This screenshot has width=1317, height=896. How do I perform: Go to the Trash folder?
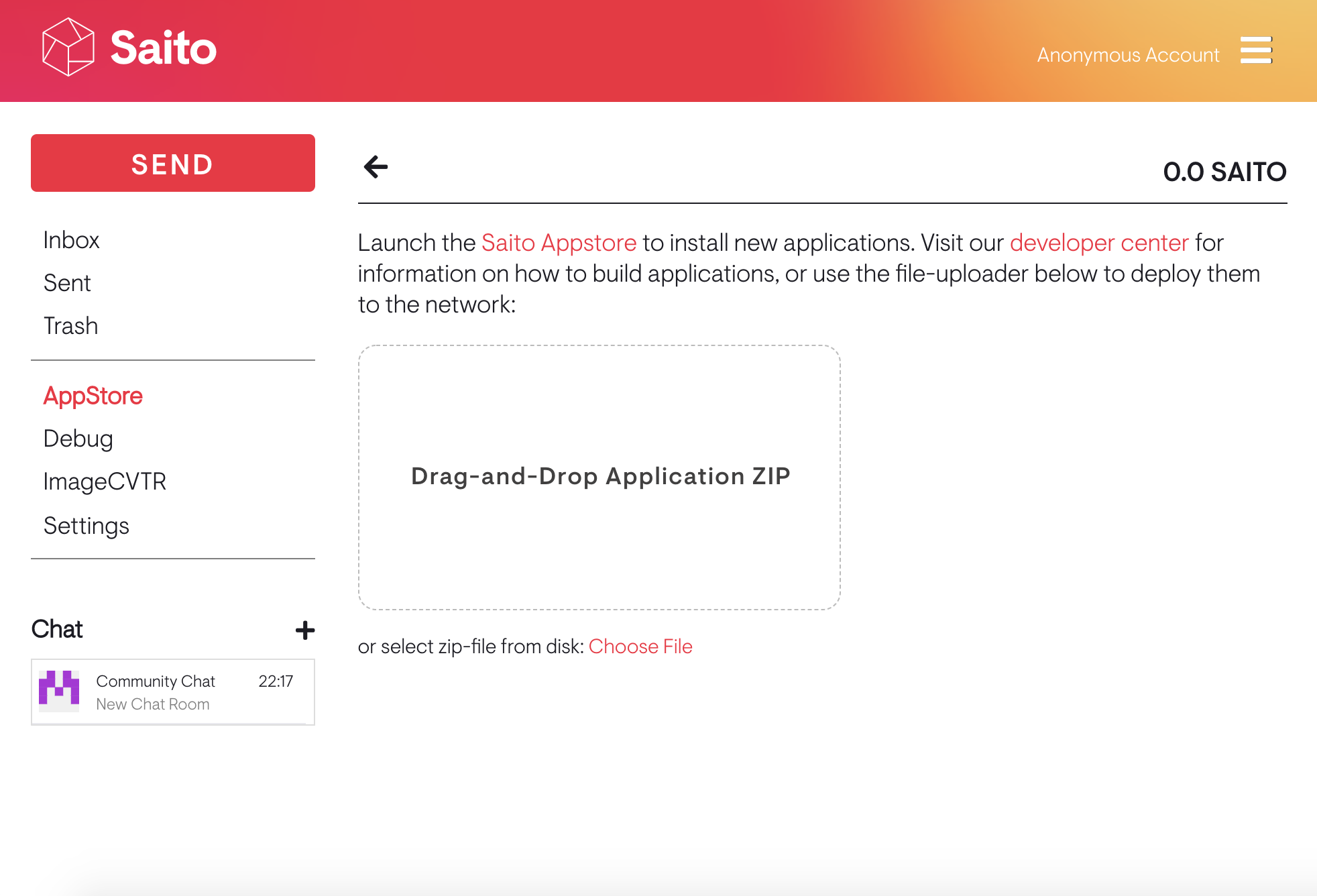[70, 326]
